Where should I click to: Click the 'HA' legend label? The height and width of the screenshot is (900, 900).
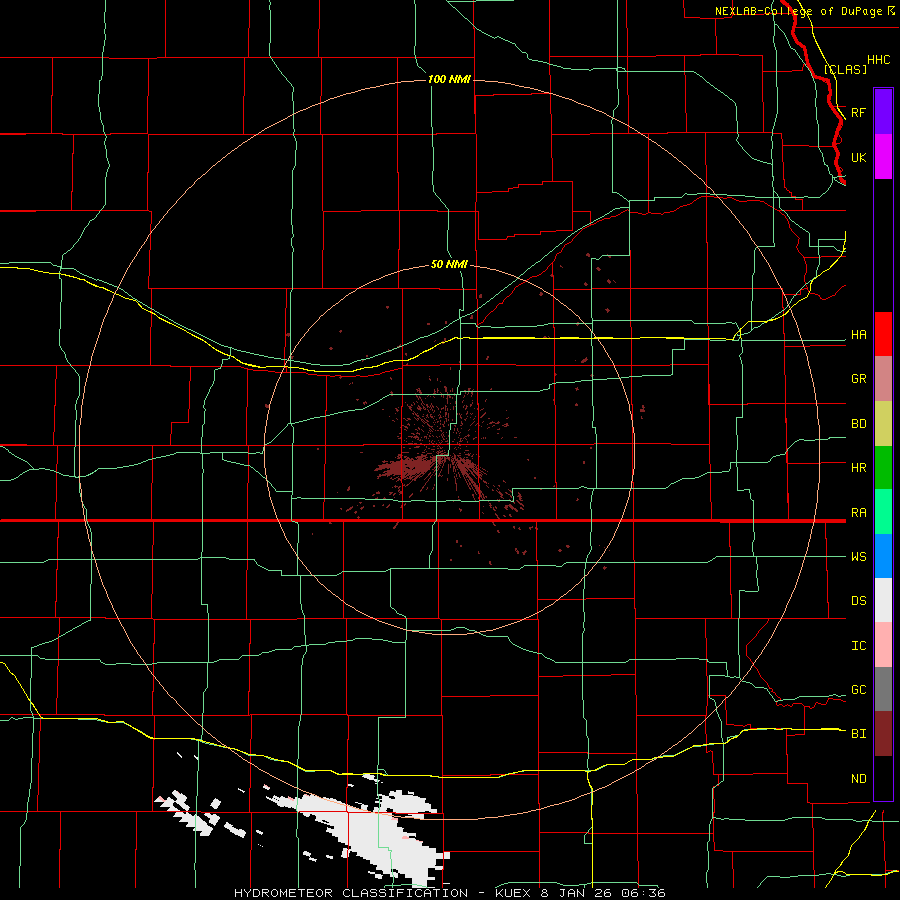[858, 335]
